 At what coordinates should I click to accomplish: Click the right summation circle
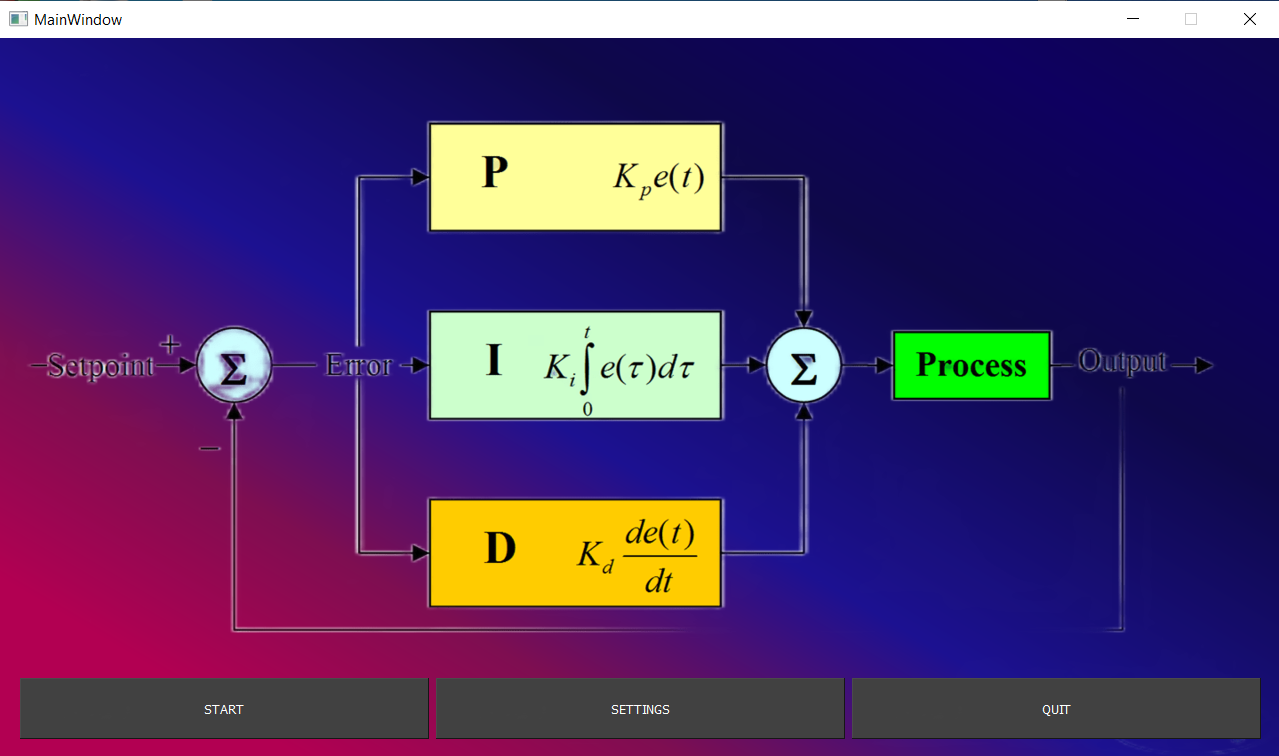pos(804,365)
